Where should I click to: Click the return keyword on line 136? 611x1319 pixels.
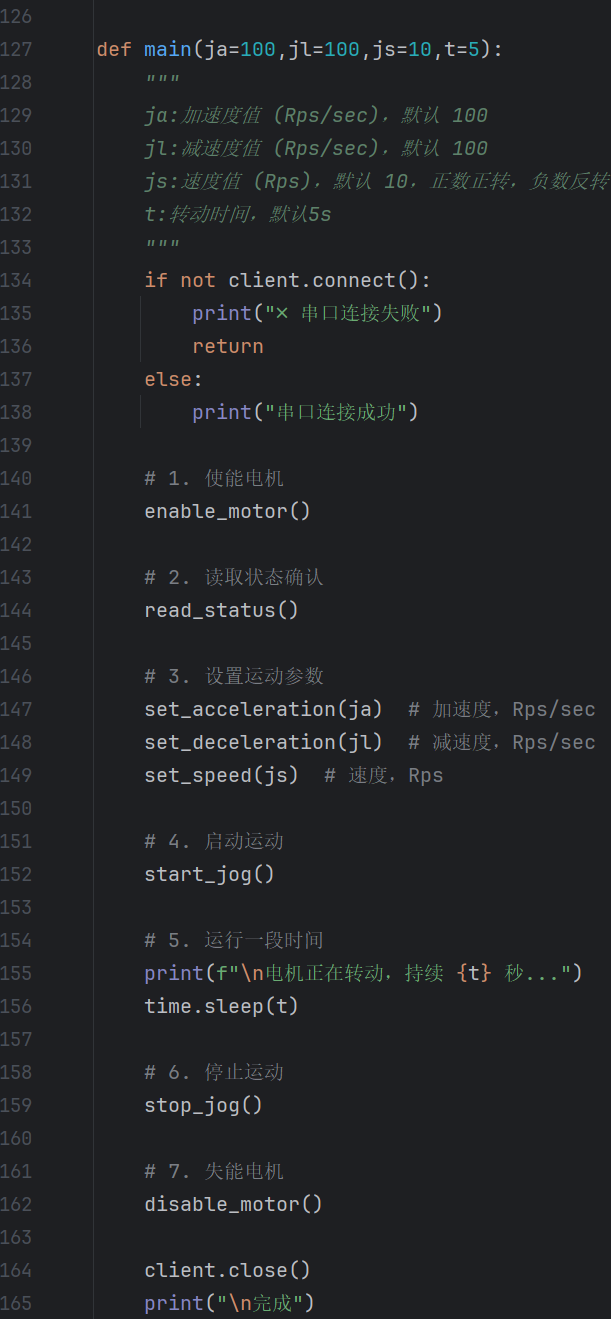(228, 346)
